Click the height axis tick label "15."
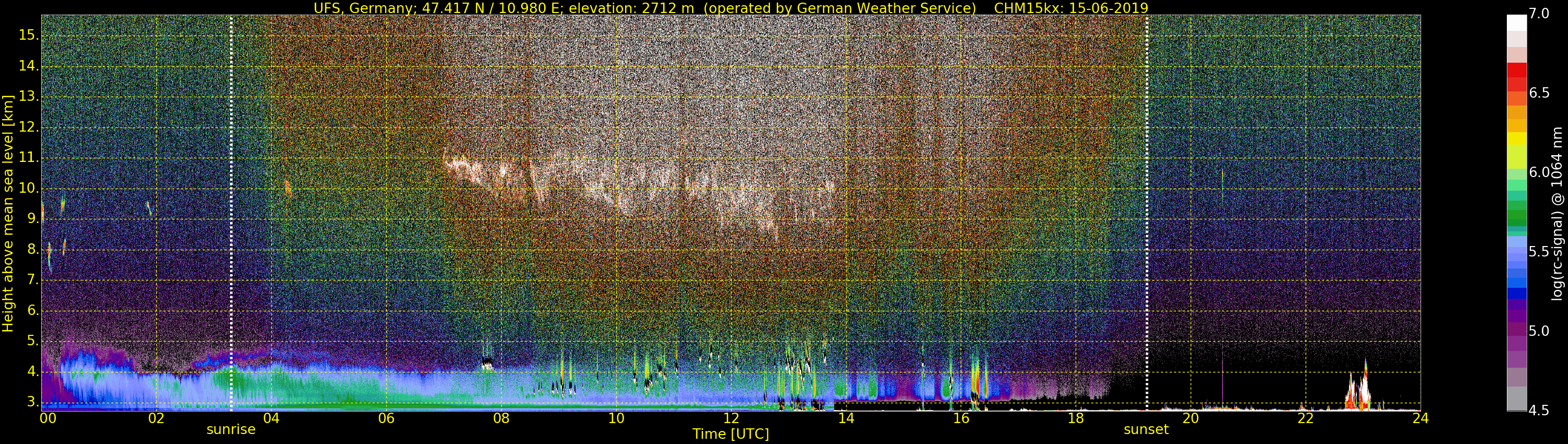This screenshot has width=1568, height=444. [x=29, y=36]
